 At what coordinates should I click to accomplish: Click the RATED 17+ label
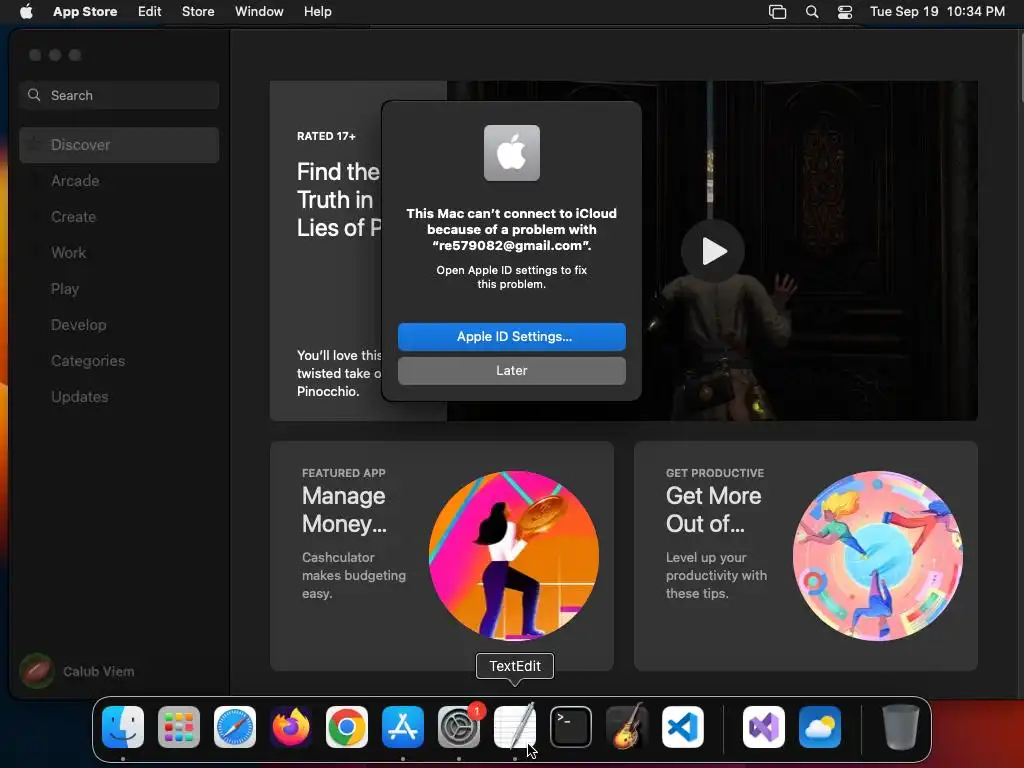pyautogui.click(x=326, y=136)
